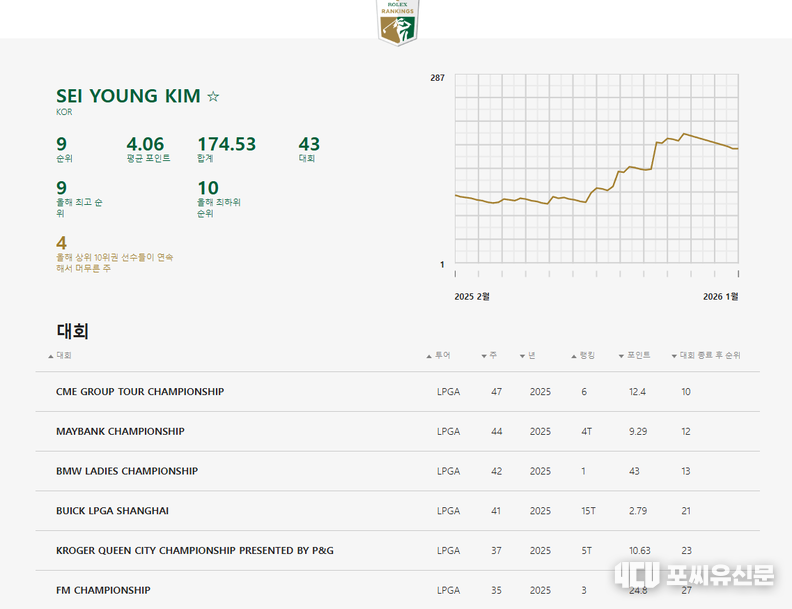Select FM Championship row
Image resolution: width=792 pixels, height=609 pixels.
point(103,590)
